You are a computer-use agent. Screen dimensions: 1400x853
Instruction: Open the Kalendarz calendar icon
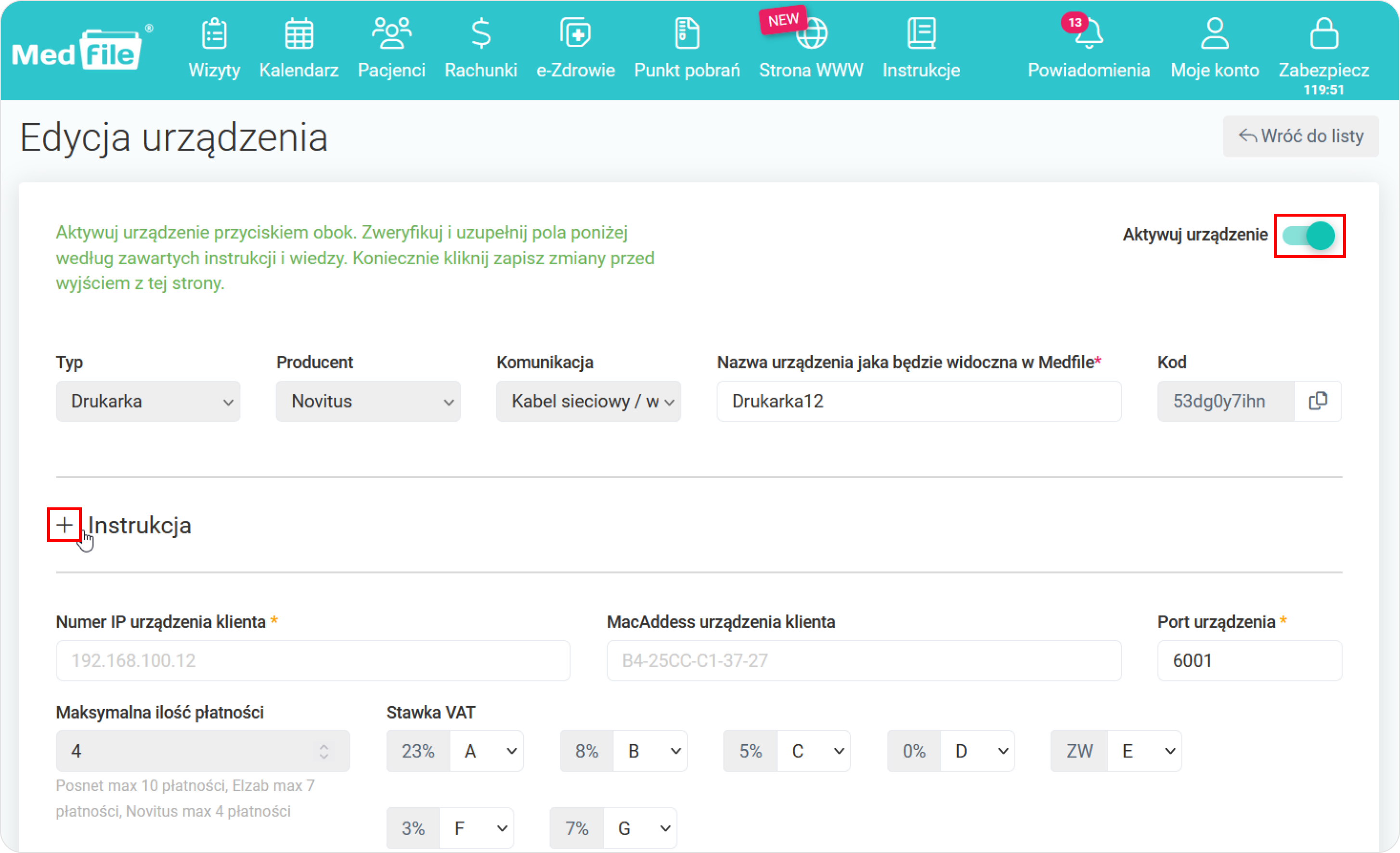[299, 33]
